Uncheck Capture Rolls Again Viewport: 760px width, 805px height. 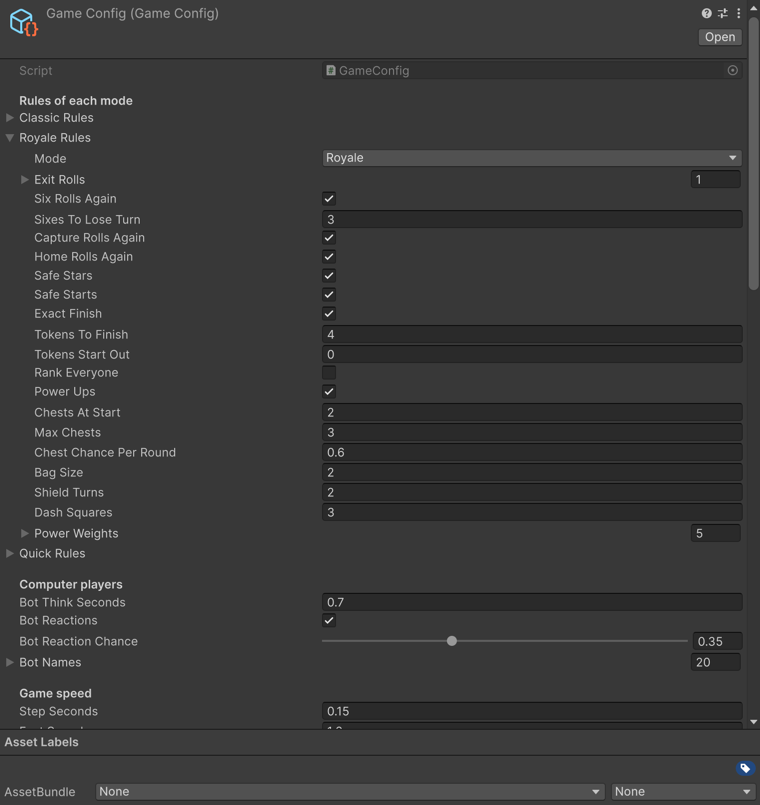point(329,238)
